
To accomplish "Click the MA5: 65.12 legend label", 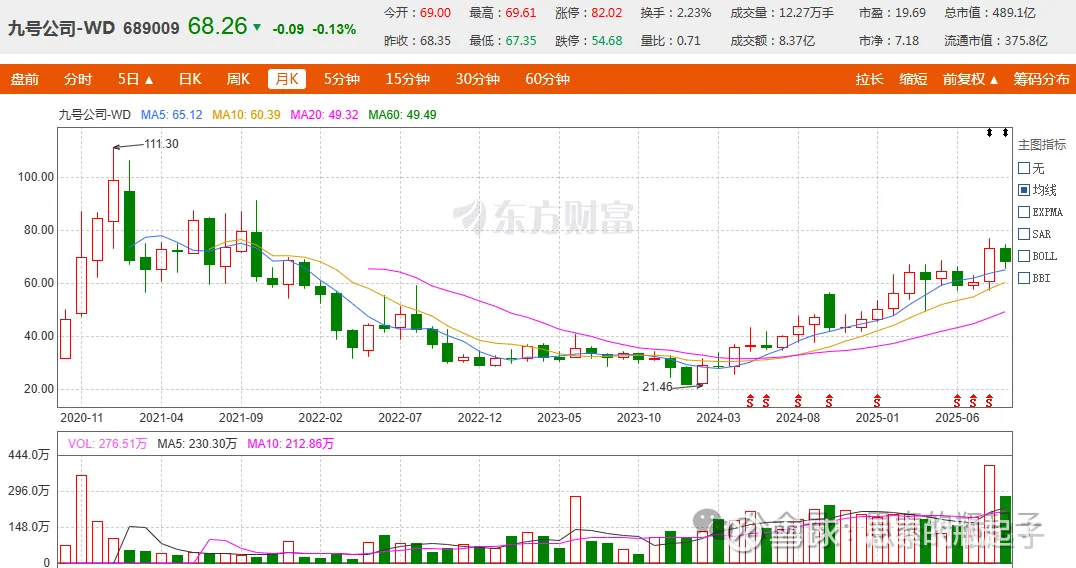I will tap(172, 115).
